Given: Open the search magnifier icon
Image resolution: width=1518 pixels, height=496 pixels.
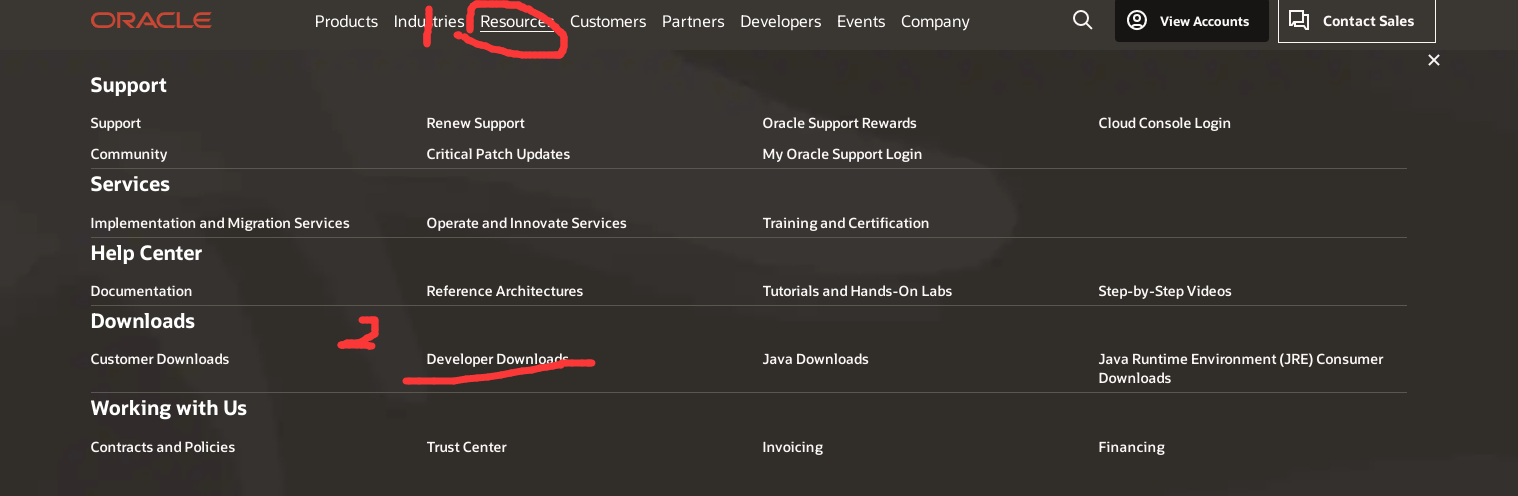Looking at the screenshot, I should 1082,20.
